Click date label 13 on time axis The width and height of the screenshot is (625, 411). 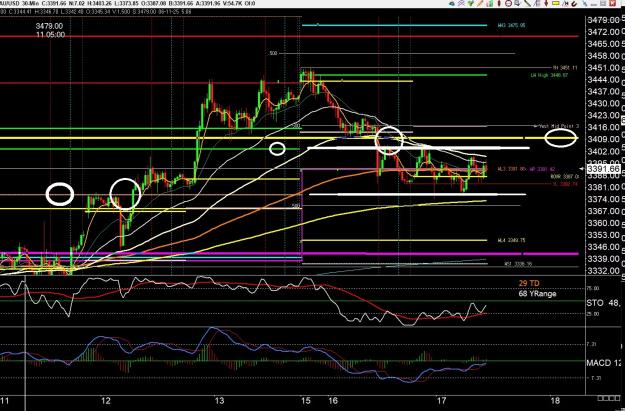click(x=218, y=400)
